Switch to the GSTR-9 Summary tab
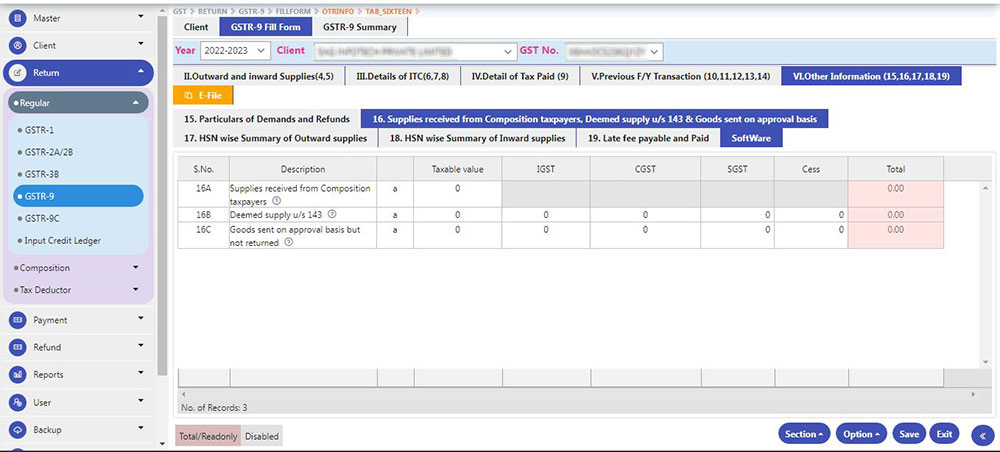This screenshot has height=452, width=1000. (x=361, y=27)
